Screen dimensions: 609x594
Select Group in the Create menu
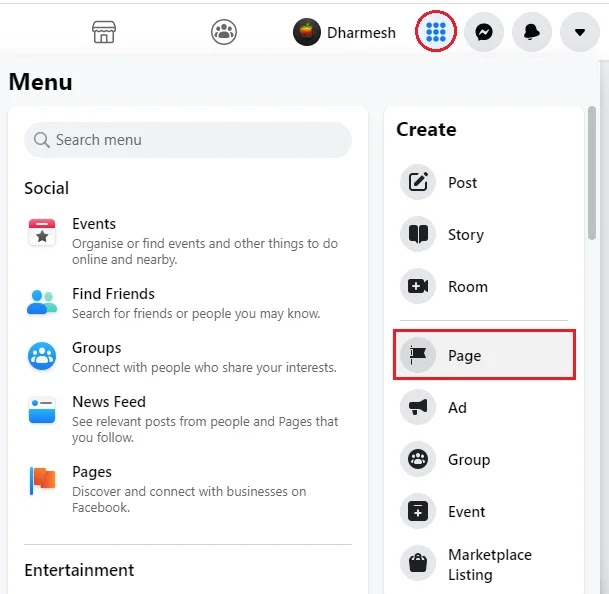pos(484,459)
